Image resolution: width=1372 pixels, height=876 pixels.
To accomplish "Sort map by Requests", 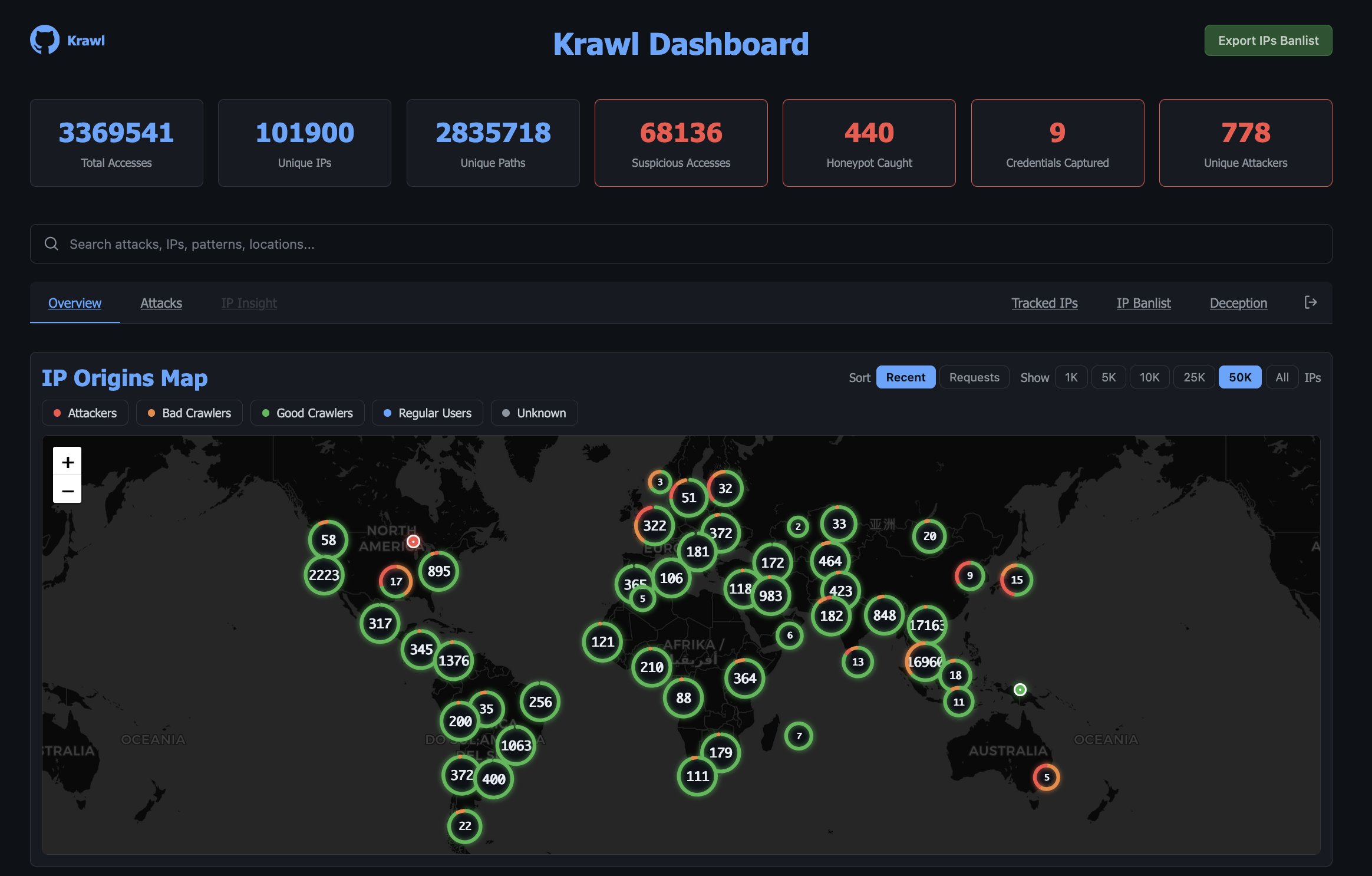I will click(x=974, y=377).
